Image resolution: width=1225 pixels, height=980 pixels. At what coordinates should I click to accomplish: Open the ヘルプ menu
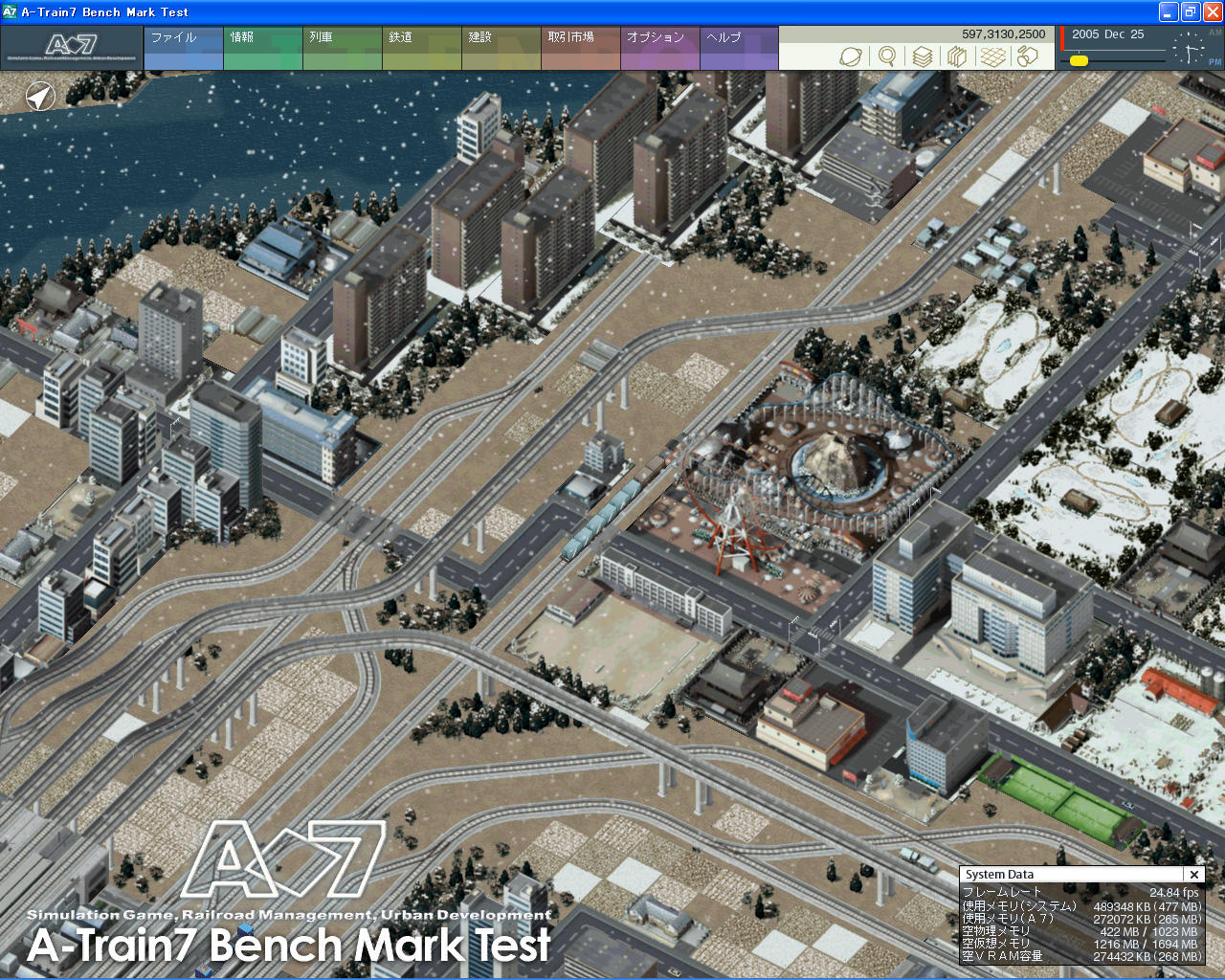(739, 48)
